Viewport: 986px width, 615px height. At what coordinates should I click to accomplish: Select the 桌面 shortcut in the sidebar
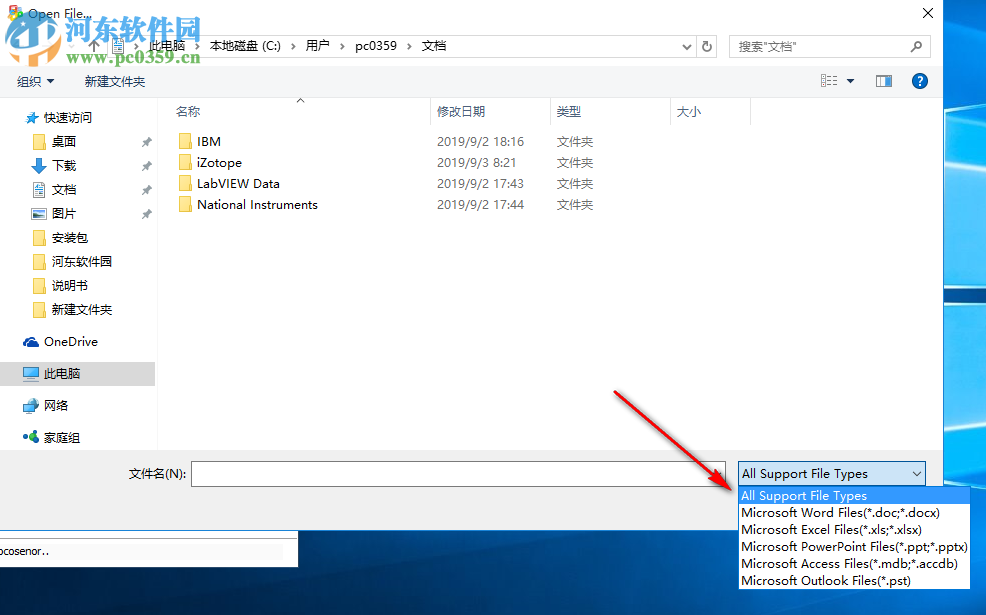click(62, 141)
